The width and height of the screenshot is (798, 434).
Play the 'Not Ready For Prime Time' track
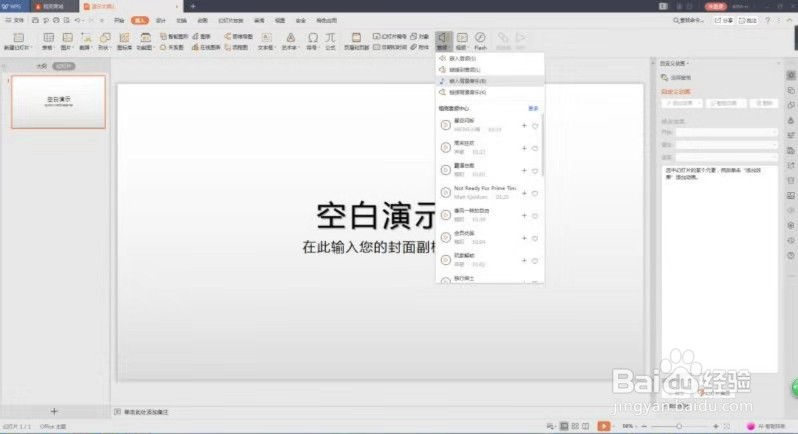coord(445,192)
